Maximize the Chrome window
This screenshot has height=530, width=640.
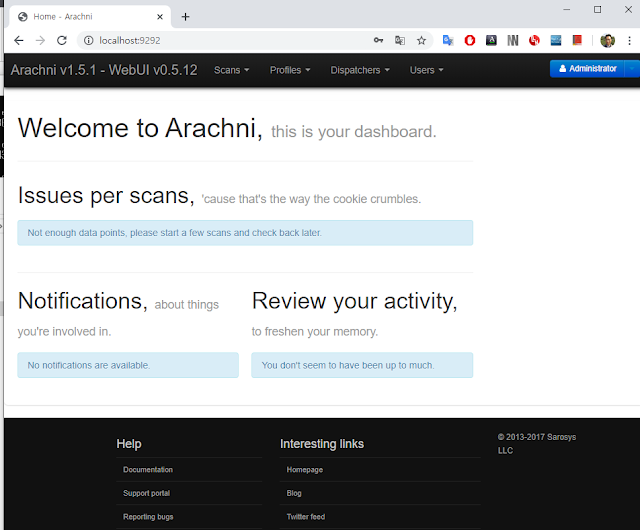598,9
